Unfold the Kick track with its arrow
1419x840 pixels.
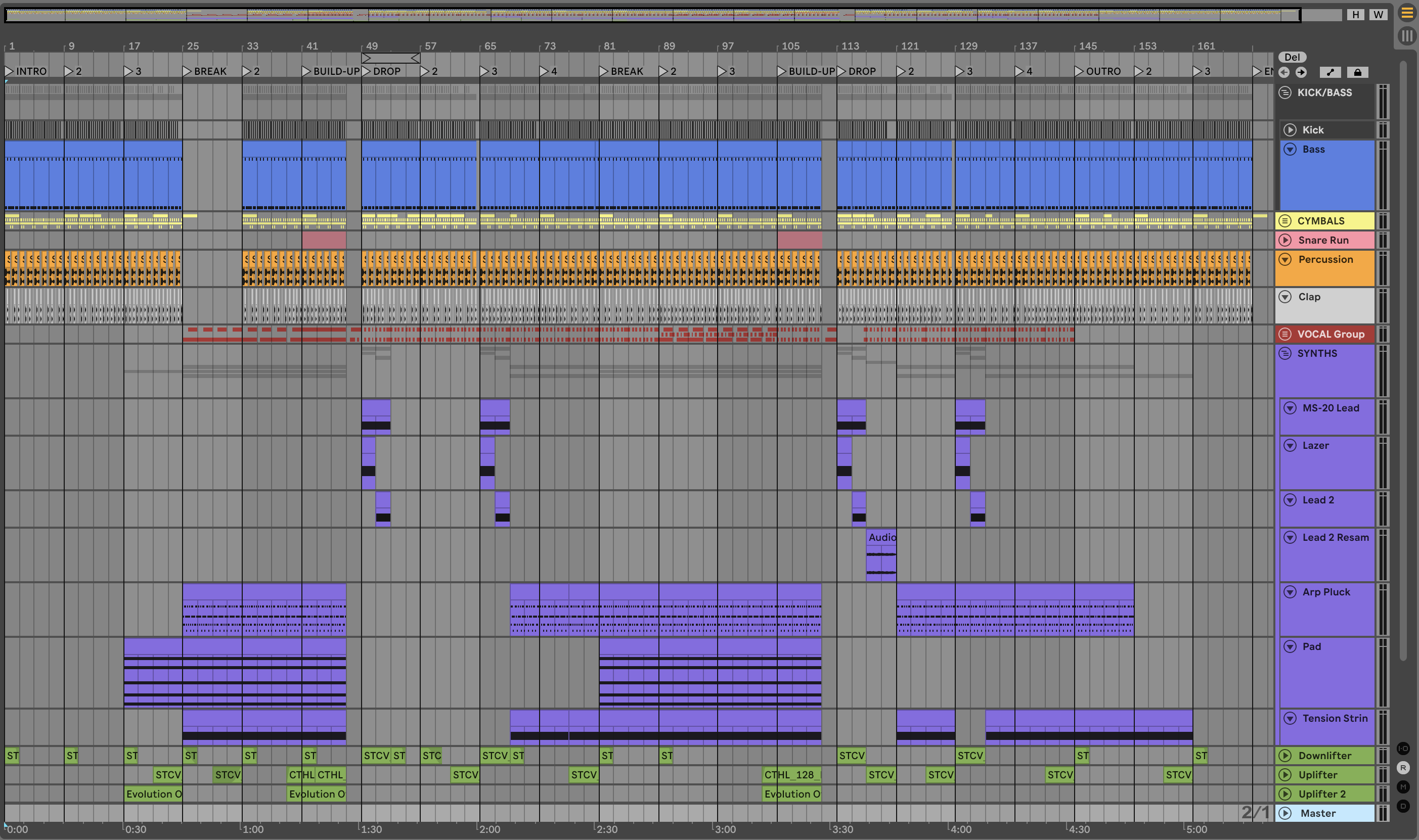(x=1290, y=129)
